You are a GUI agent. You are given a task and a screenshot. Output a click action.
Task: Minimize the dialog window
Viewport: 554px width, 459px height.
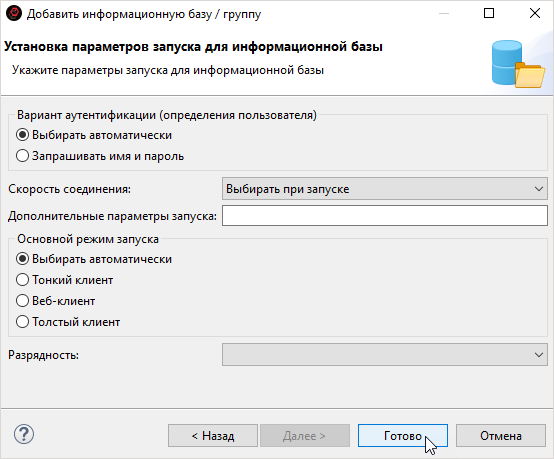coord(444,13)
